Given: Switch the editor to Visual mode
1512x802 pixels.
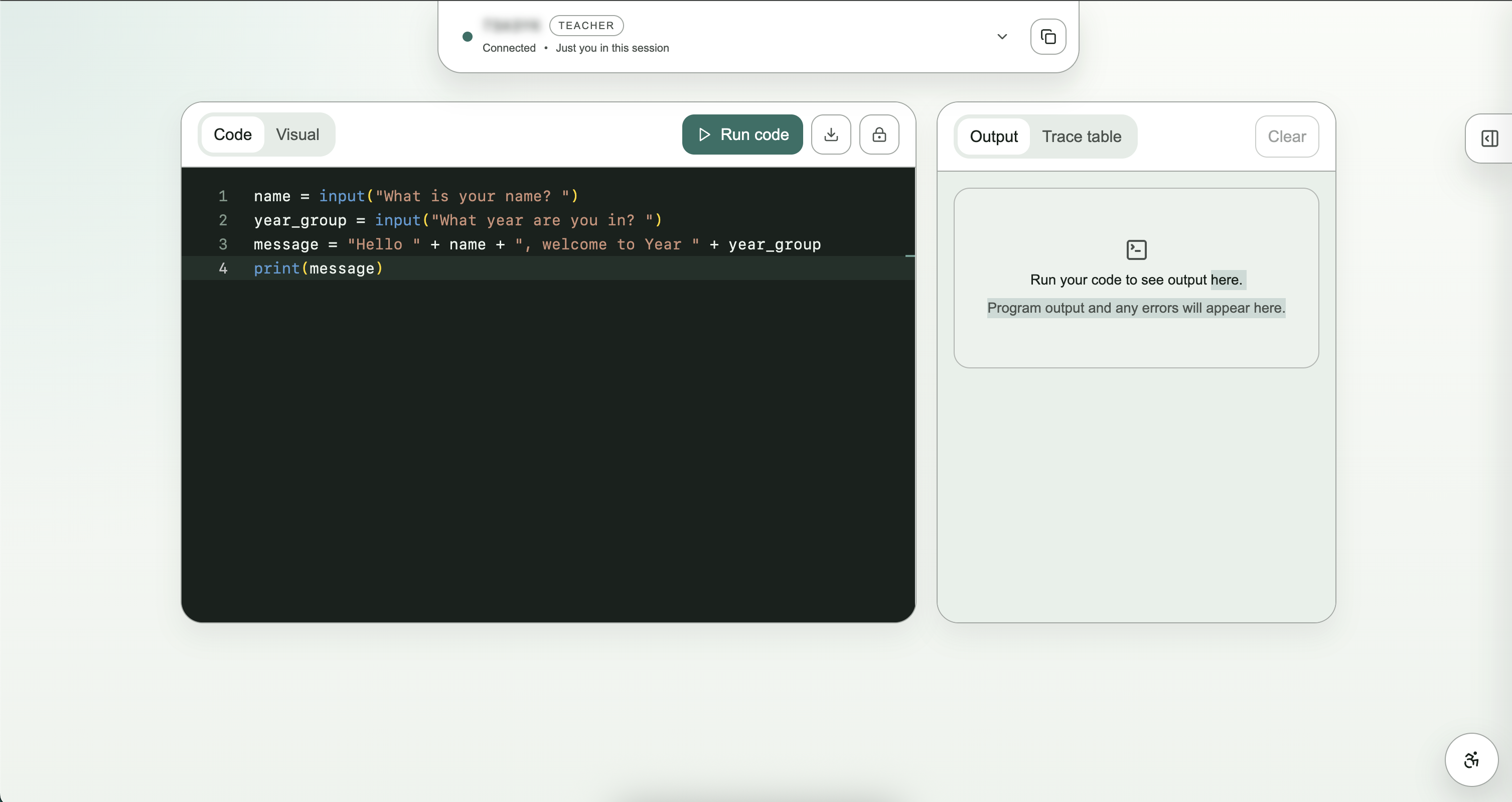Looking at the screenshot, I should pos(297,135).
